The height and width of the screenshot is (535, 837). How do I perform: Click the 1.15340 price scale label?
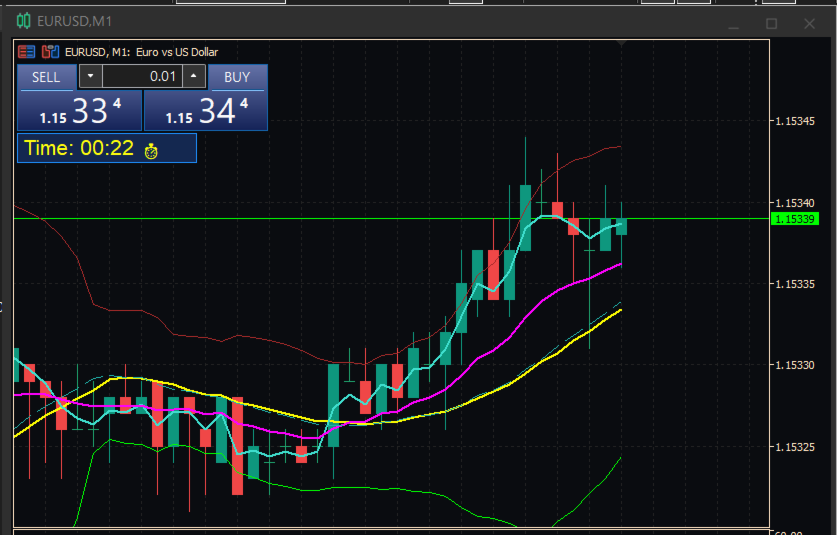(795, 203)
